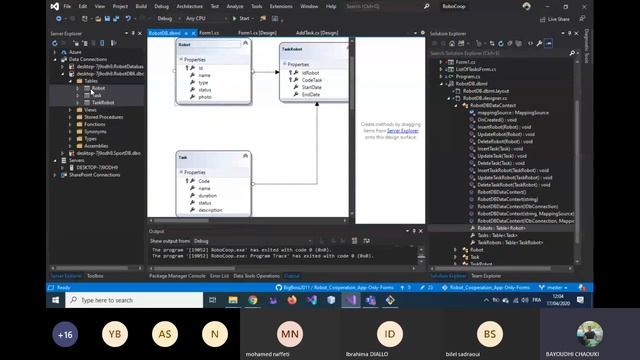This screenshot has height=360, width=640.
Task: Click the Navigate Backward toolbar icon
Action: click(x=59, y=18)
